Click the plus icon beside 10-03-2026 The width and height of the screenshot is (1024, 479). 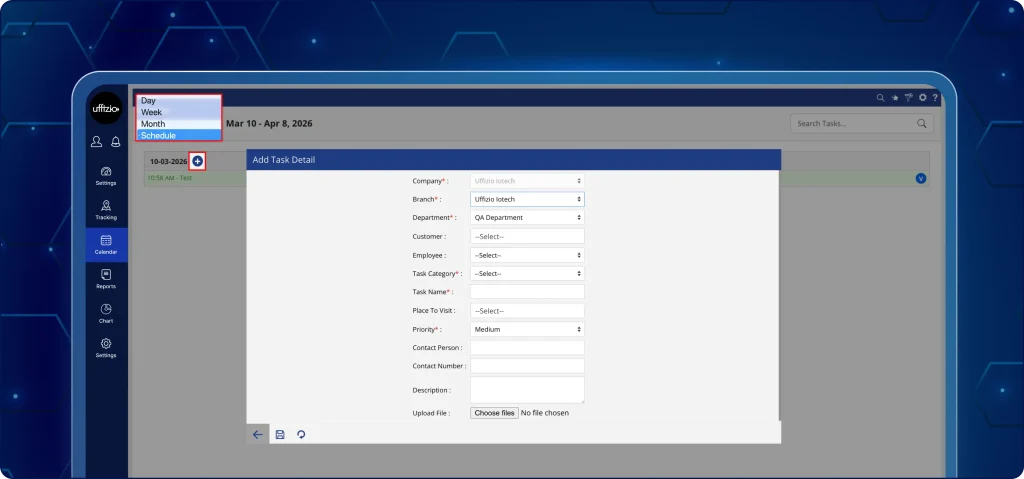click(x=197, y=161)
